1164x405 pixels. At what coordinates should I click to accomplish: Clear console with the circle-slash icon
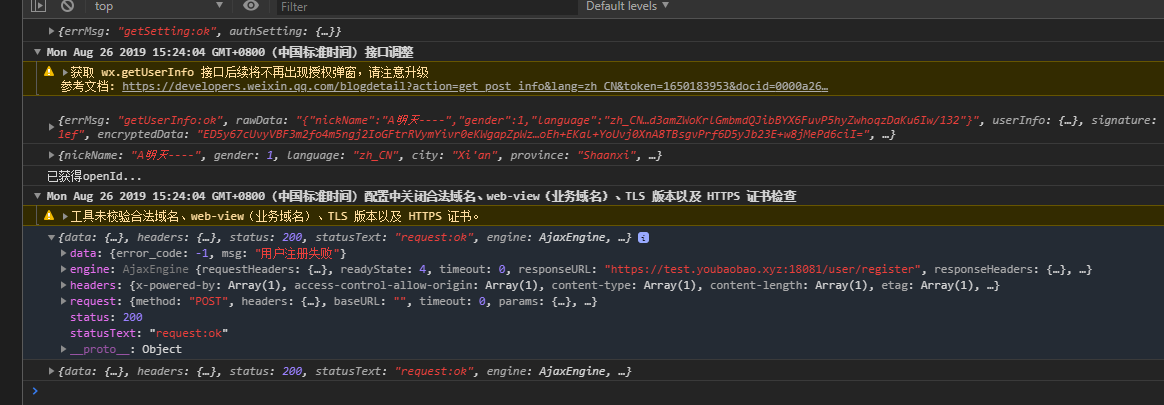tap(68, 6)
